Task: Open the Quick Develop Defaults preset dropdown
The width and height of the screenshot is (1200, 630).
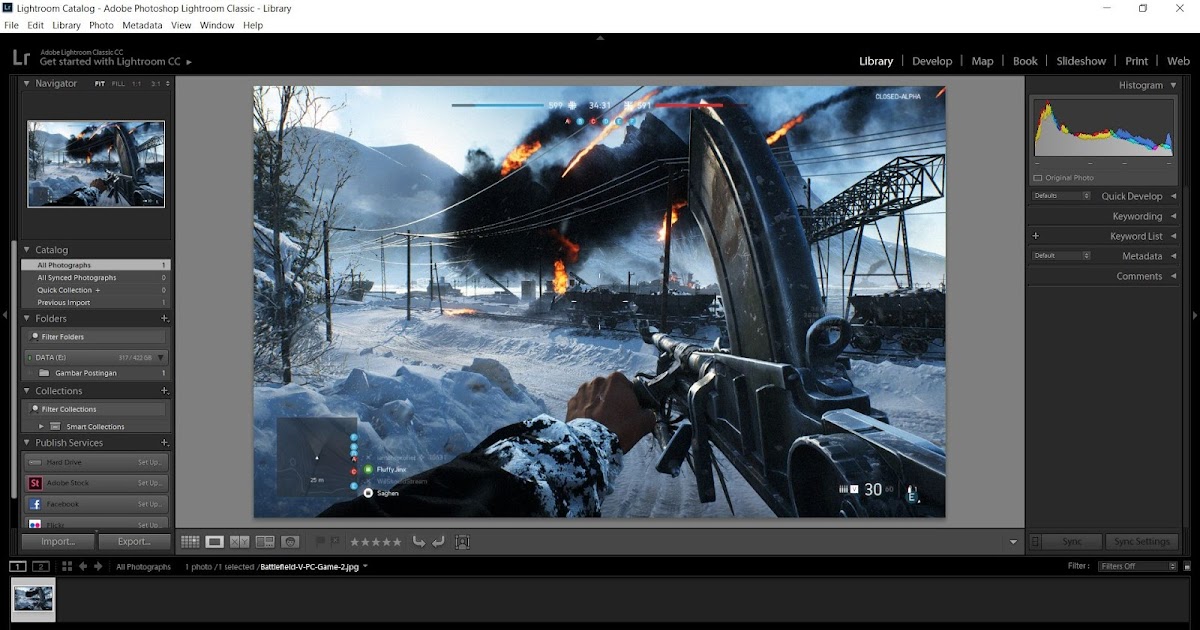Action: (1061, 196)
